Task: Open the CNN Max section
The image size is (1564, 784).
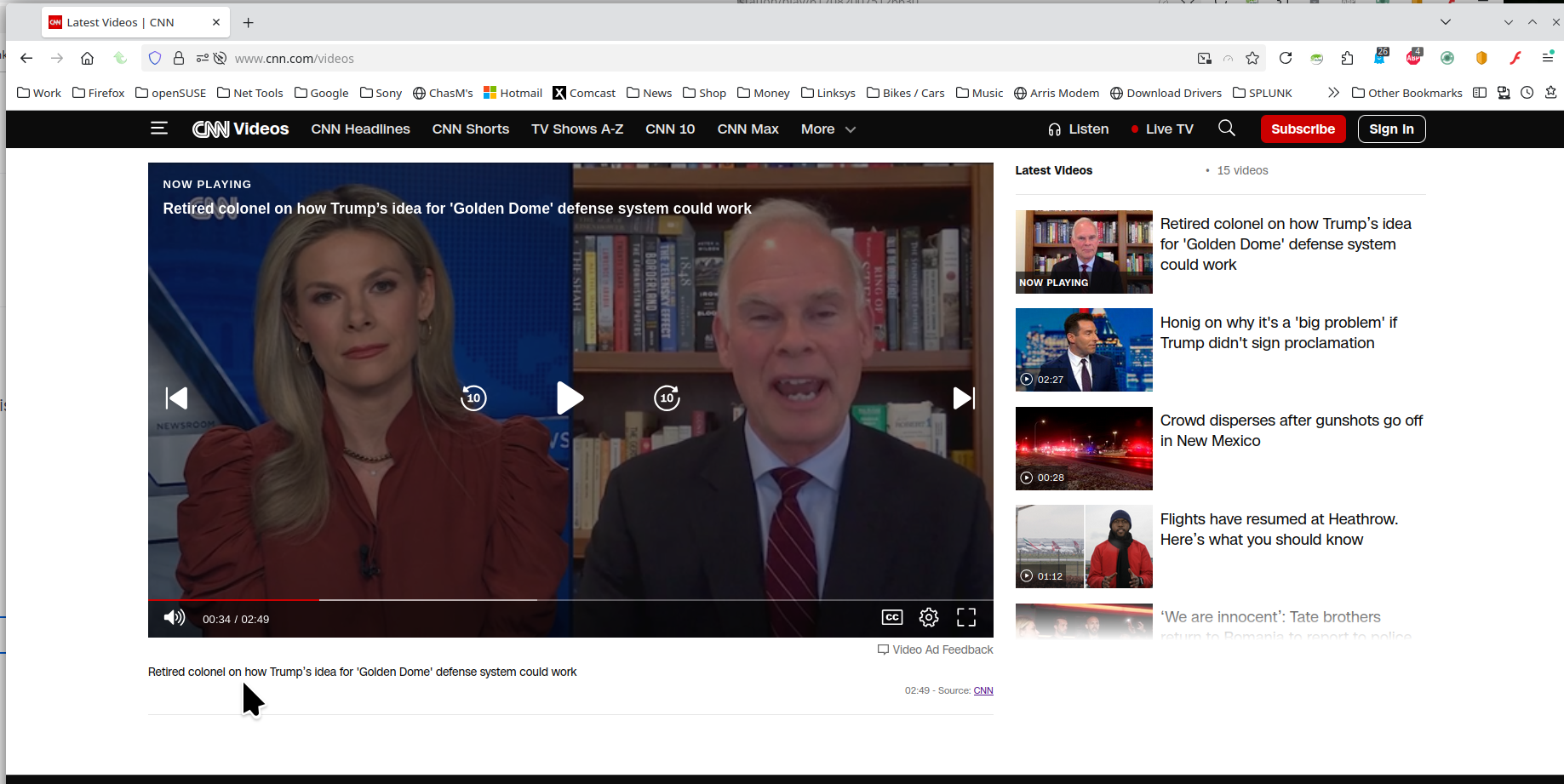Action: 748,129
